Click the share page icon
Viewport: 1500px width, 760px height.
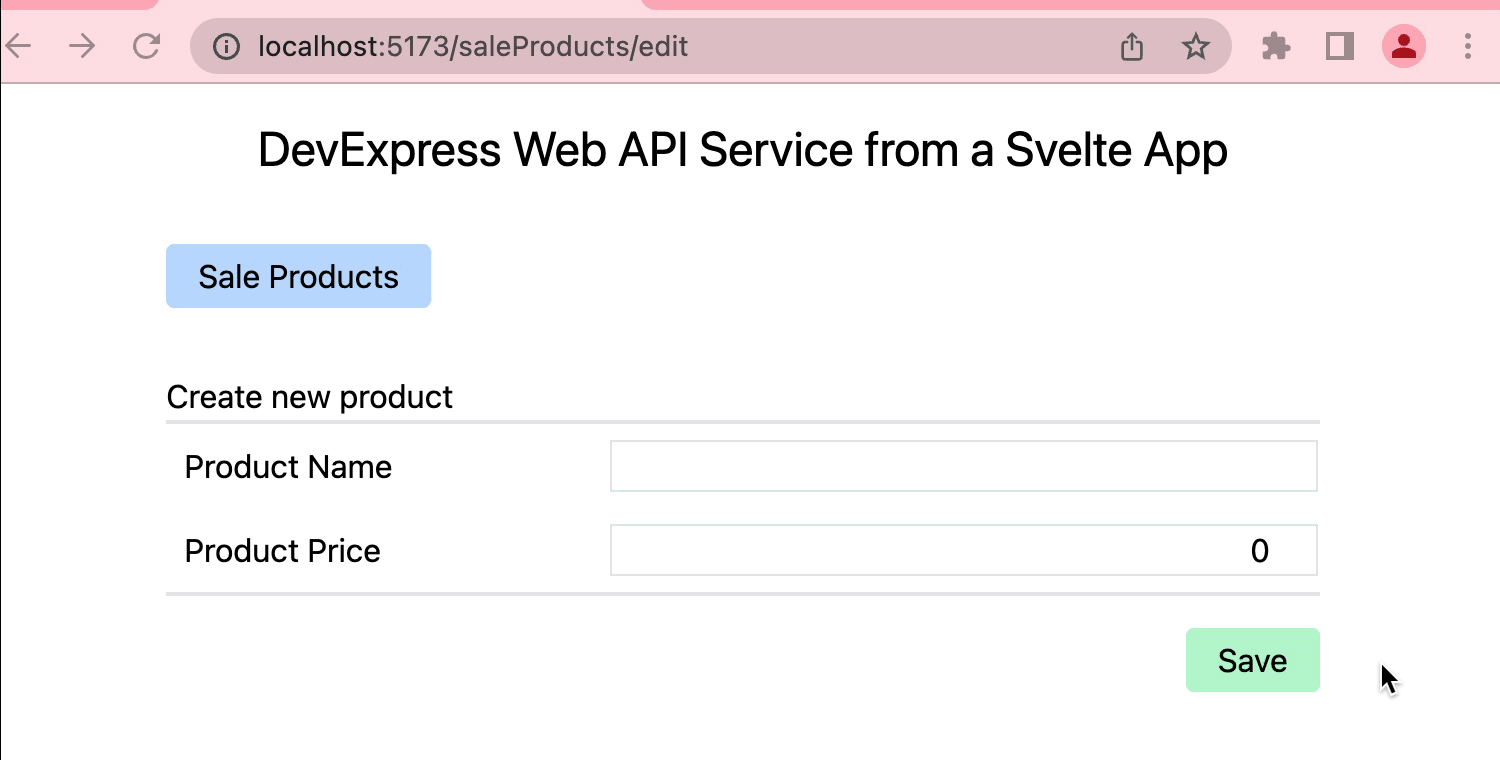(1131, 46)
